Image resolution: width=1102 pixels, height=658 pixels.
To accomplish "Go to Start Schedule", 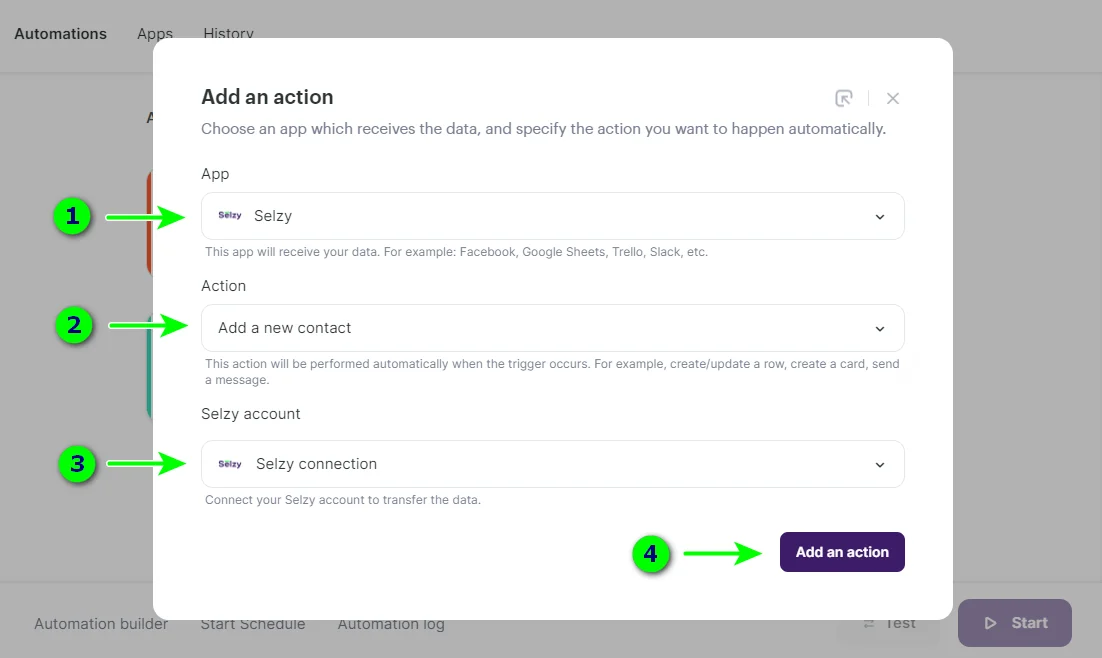I will [x=253, y=623].
